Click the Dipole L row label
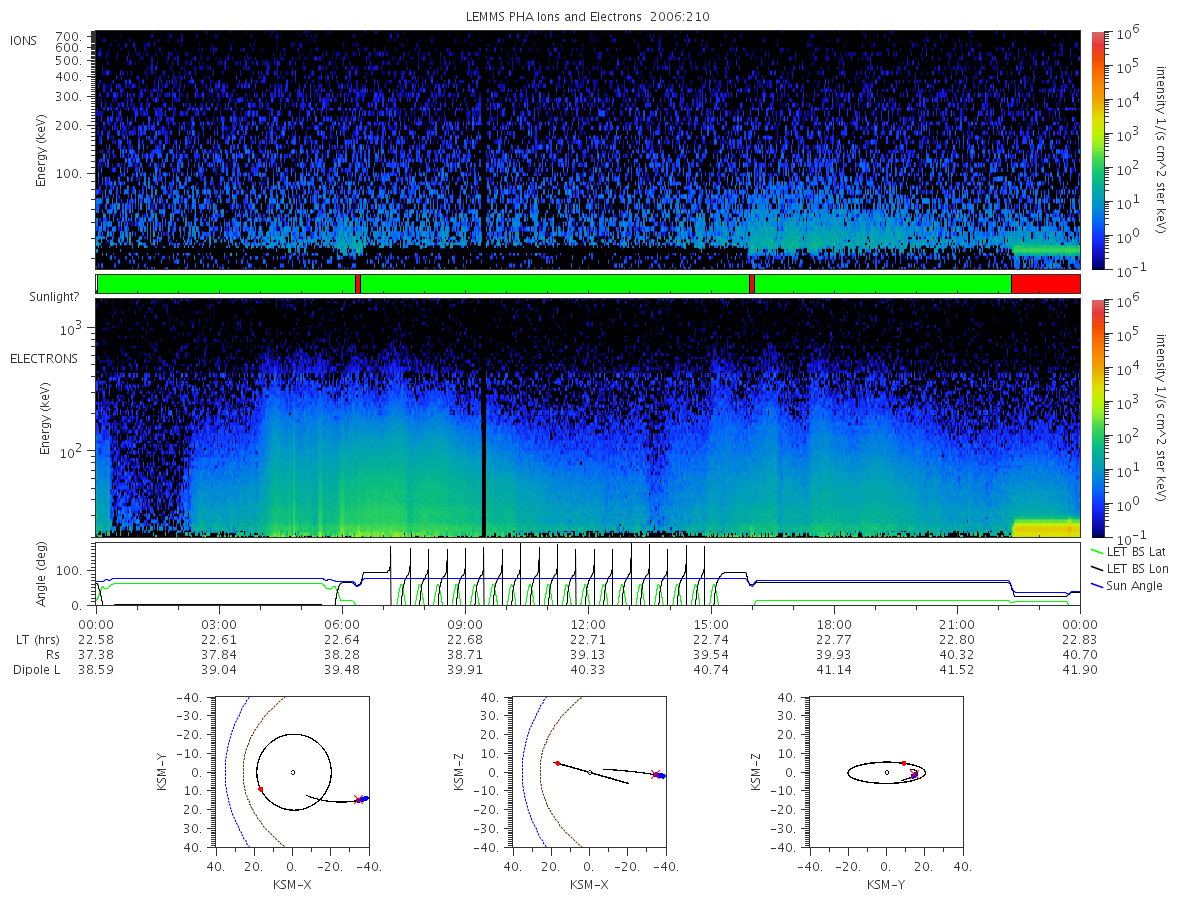Viewport: 1200px width, 900px height. [37, 669]
